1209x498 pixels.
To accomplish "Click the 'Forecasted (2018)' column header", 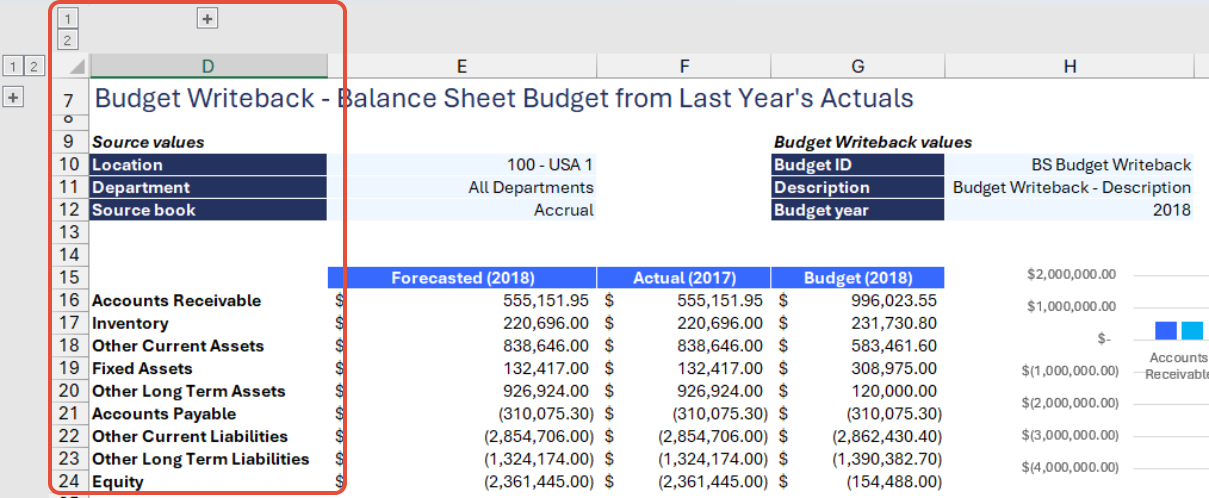I will pyautogui.click(x=462, y=278).
